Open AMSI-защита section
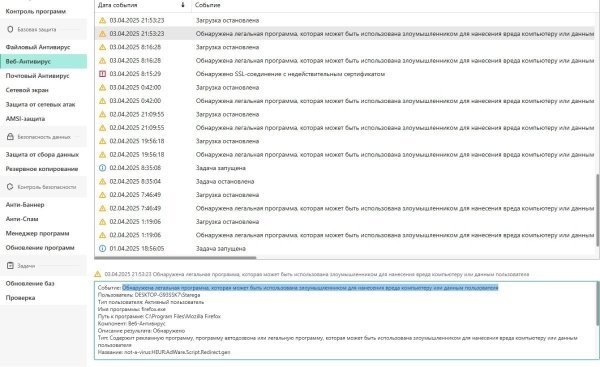Image resolution: width=600 pixels, height=367 pixels. point(25,119)
